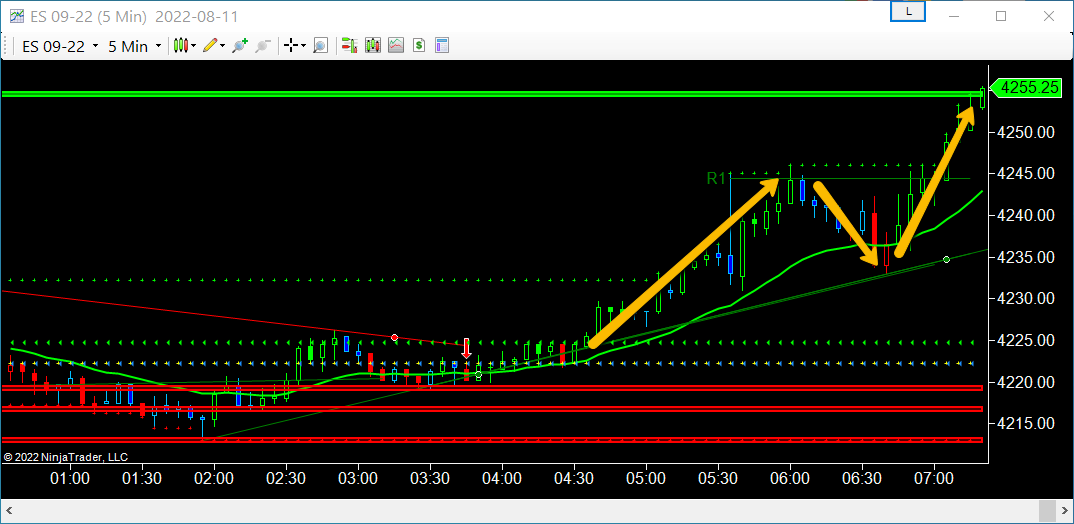Click the 02:00 time axis label

point(214,477)
